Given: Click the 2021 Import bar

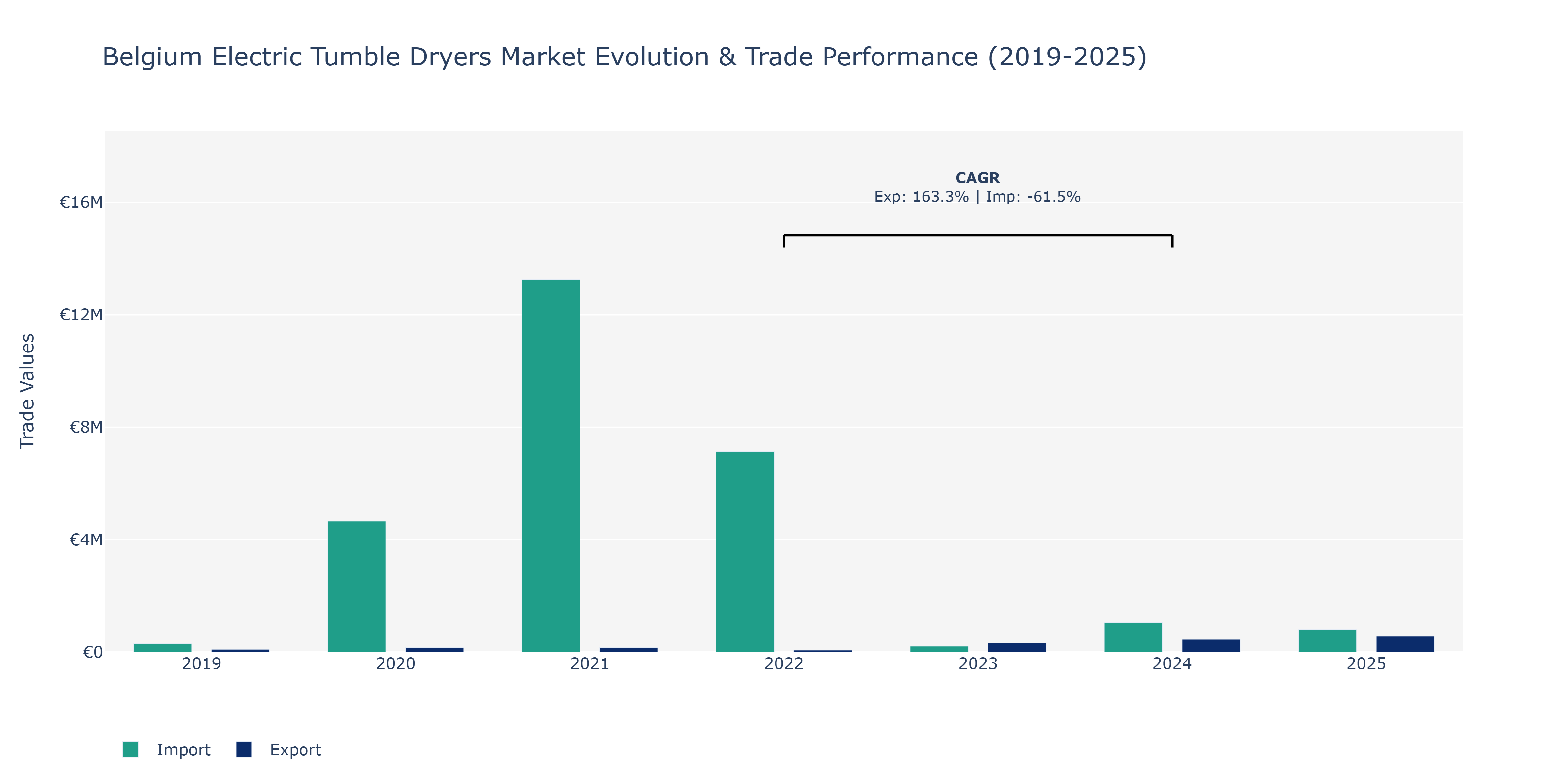Looking at the screenshot, I should [x=551, y=465].
